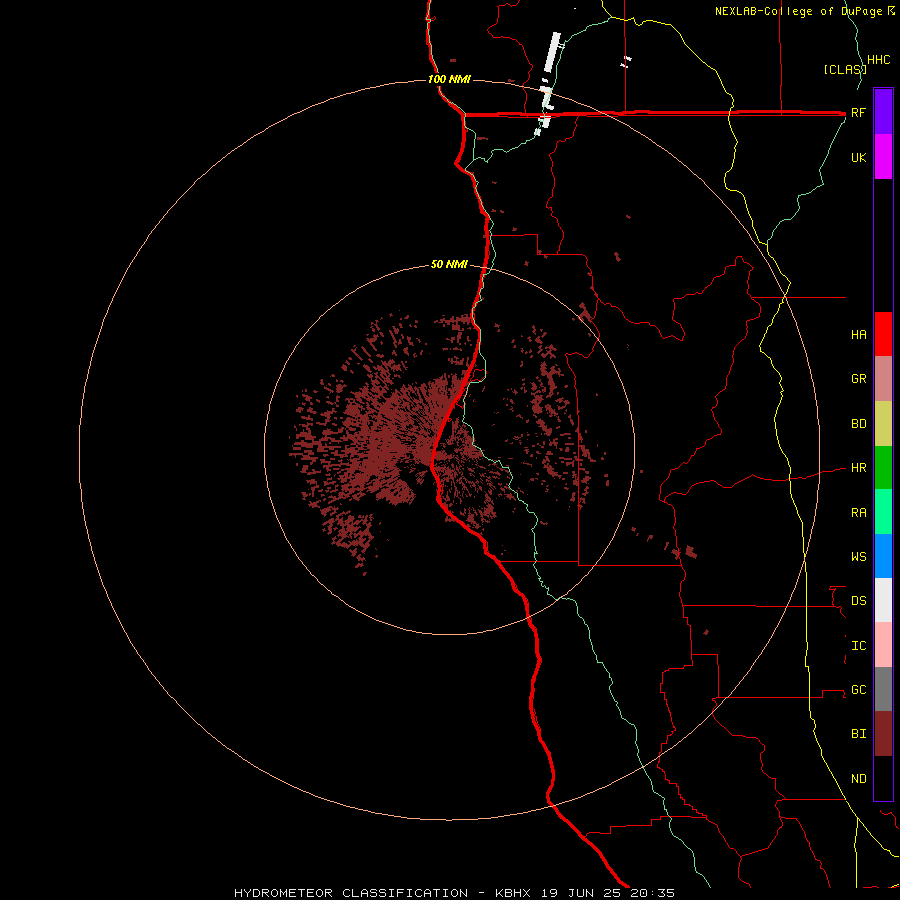Click the '100 NMI' range ring label
Screen dimensions: 900x900
coord(449,79)
